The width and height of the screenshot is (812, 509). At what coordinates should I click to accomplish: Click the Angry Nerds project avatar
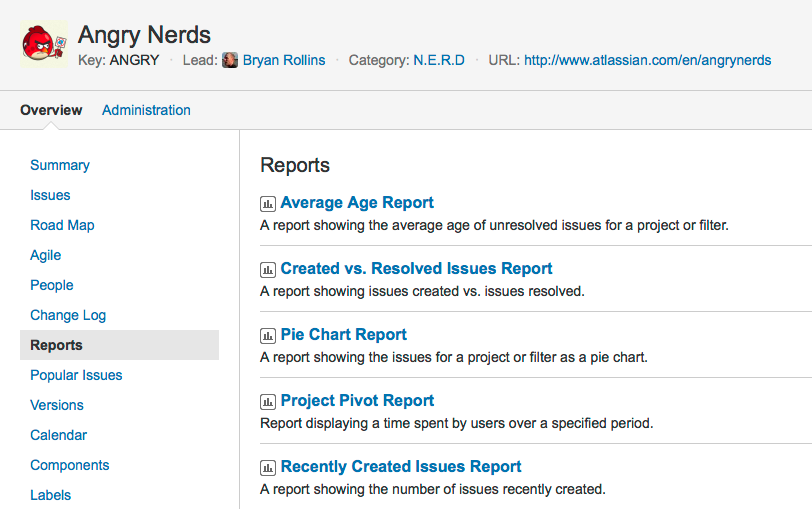[x=44, y=44]
